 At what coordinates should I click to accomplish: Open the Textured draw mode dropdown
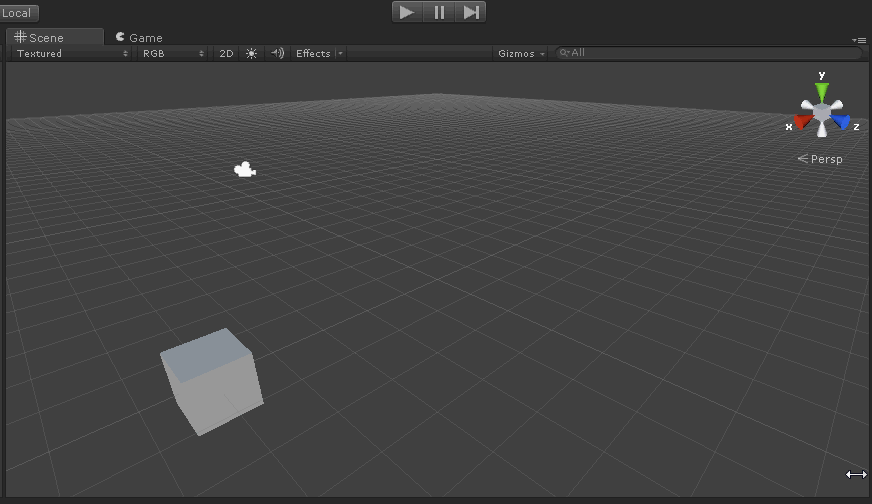[x=72, y=53]
